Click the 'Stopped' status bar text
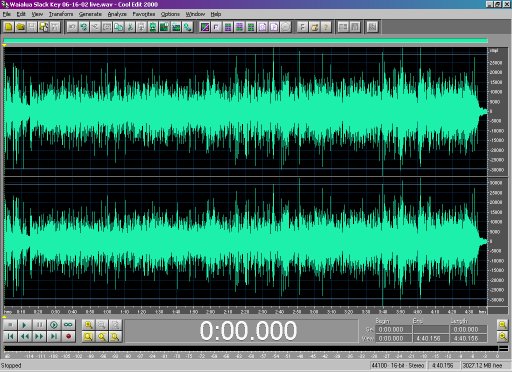 pyautogui.click(x=11, y=366)
